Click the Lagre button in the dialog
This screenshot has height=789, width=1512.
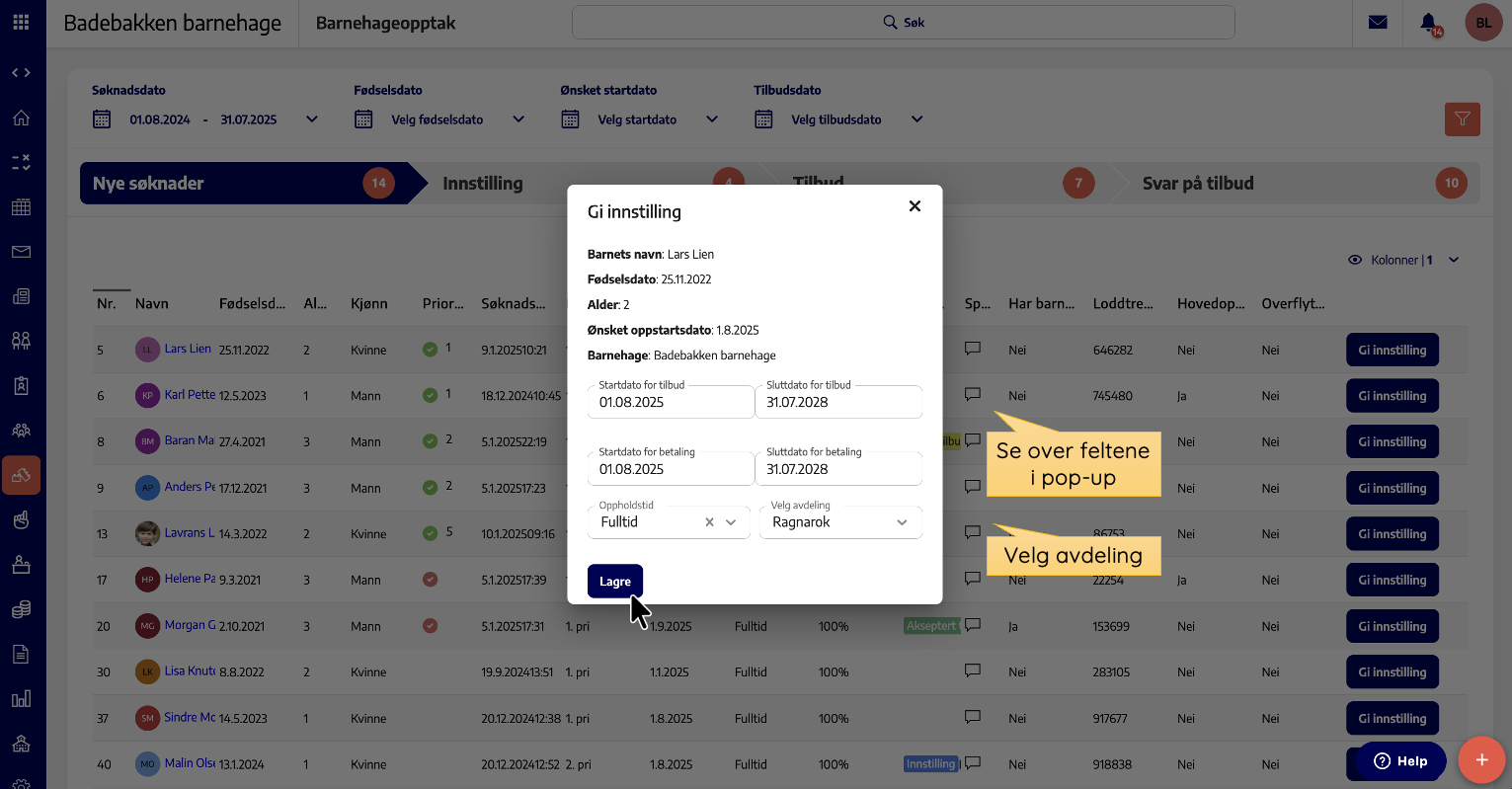point(614,582)
